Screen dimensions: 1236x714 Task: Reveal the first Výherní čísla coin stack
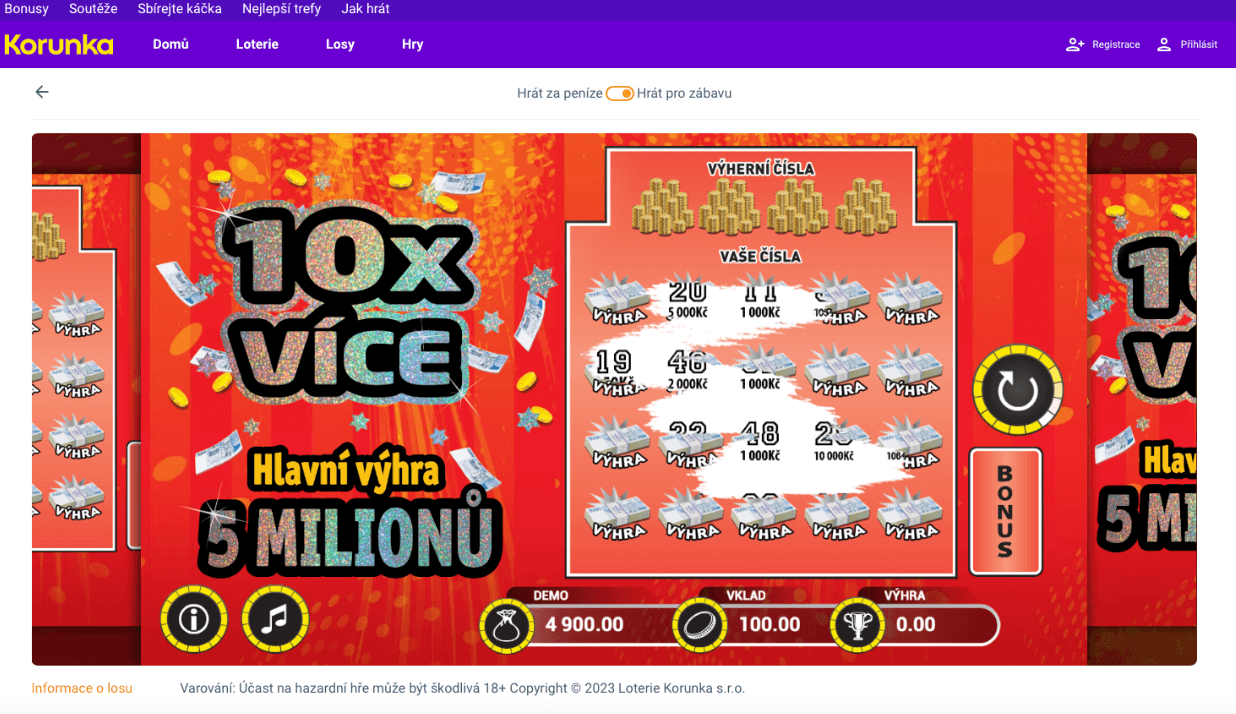coord(661,207)
